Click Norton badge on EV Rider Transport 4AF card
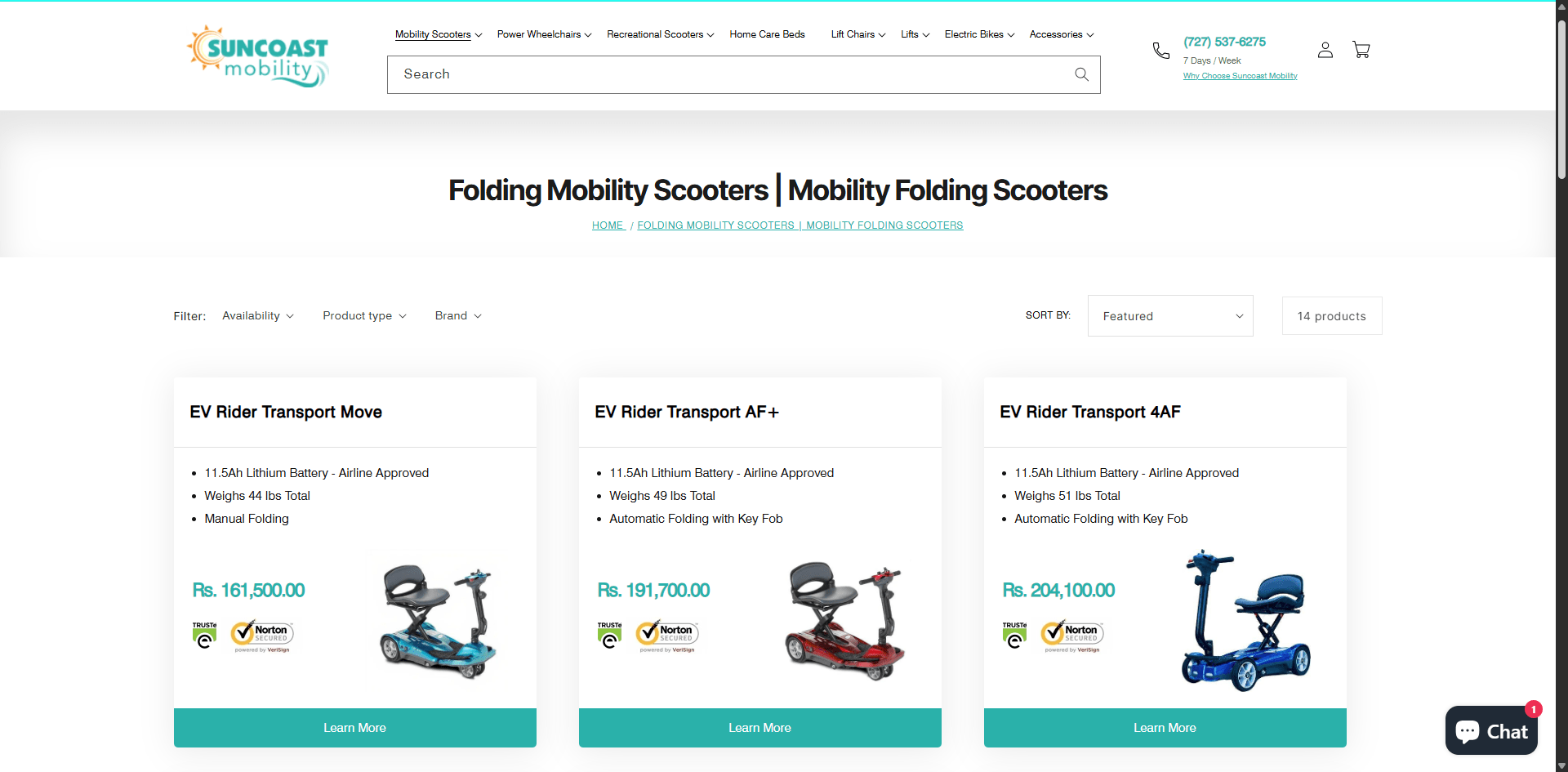This screenshot has height=772, width=1568. coord(1072,636)
